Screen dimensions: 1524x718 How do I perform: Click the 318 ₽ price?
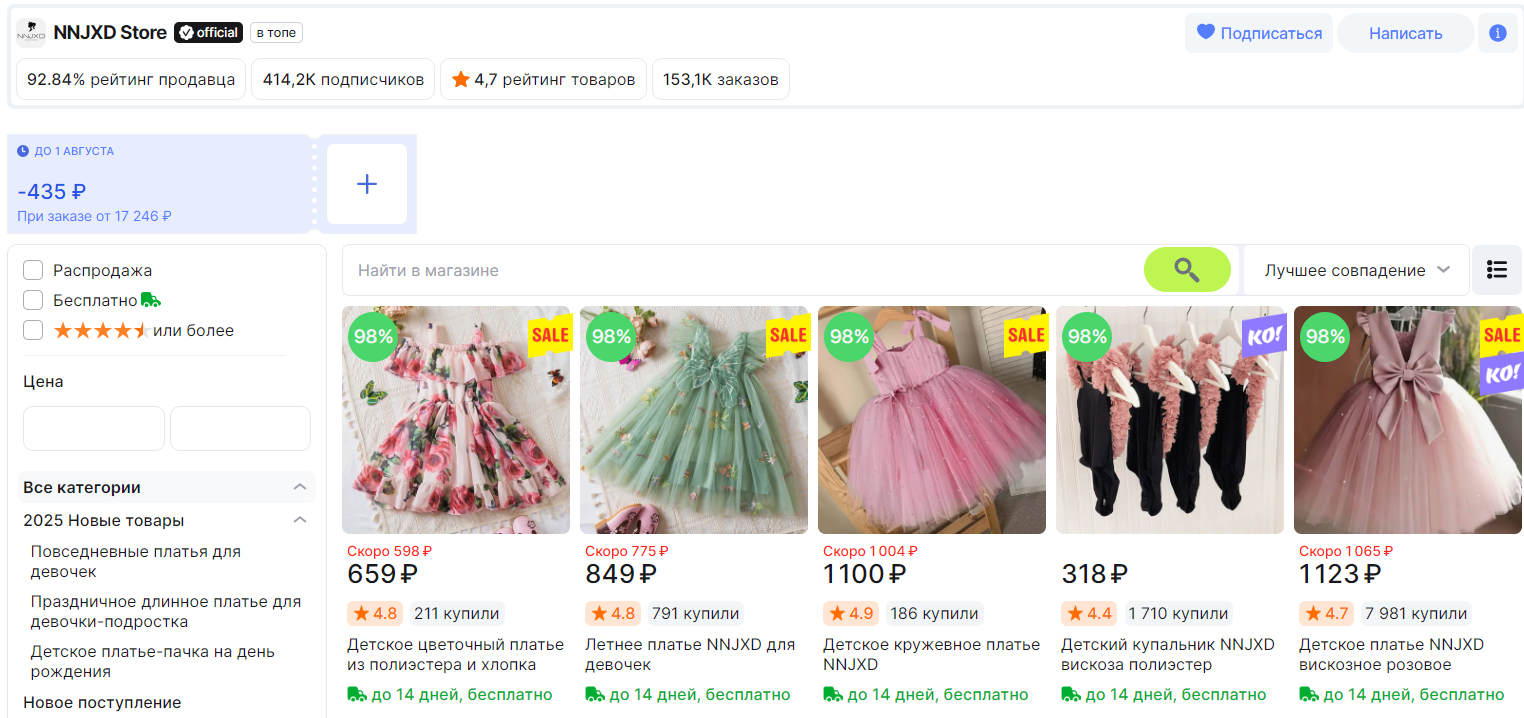pyautogui.click(x=1094, y=574)
